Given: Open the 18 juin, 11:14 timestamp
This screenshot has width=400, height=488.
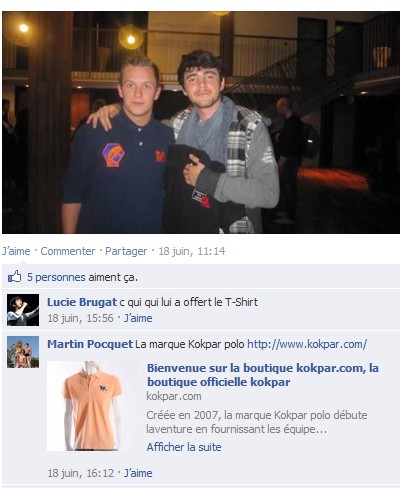Looking at the screenshot, I should pyautogui.click(x=192, y=251).
